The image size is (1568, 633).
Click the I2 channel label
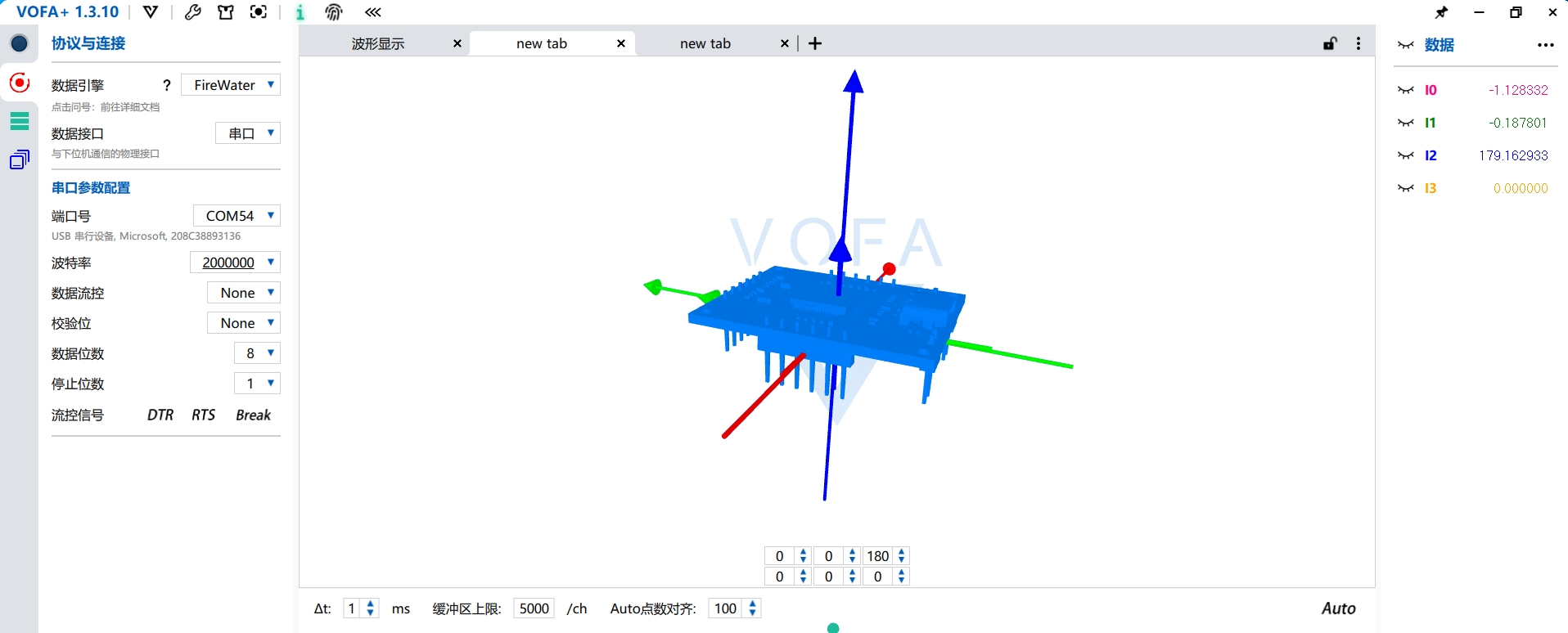[x=1431, y=155]
